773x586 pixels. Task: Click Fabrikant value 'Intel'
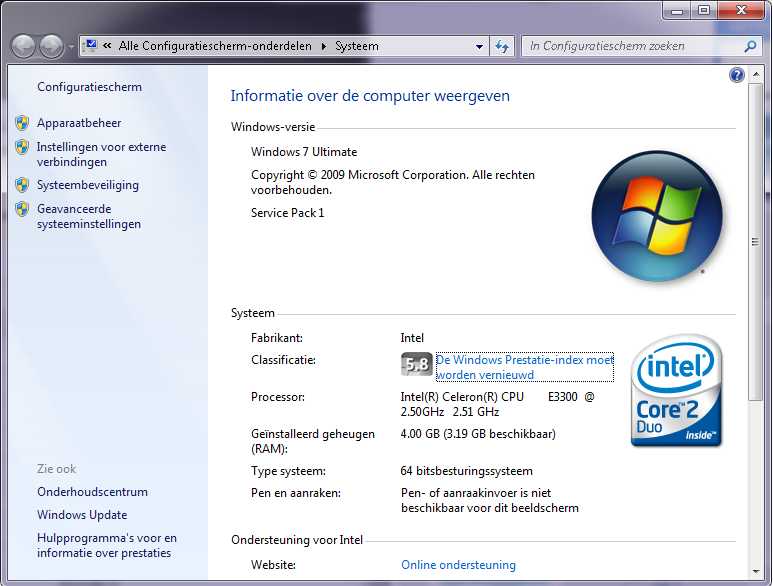pos(412,338)
